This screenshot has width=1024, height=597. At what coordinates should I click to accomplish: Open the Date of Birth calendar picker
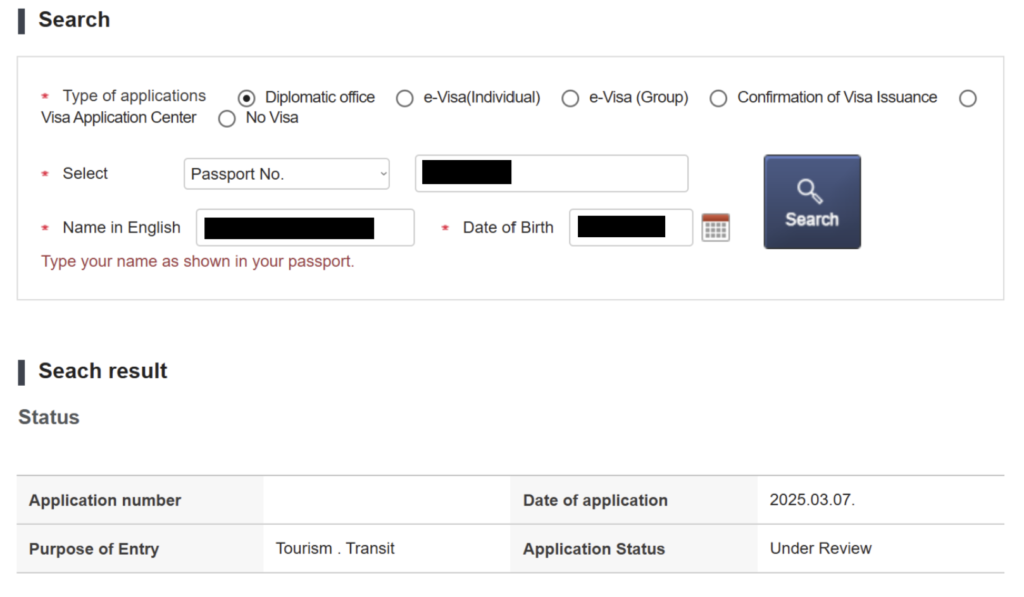tap(715, 227)
